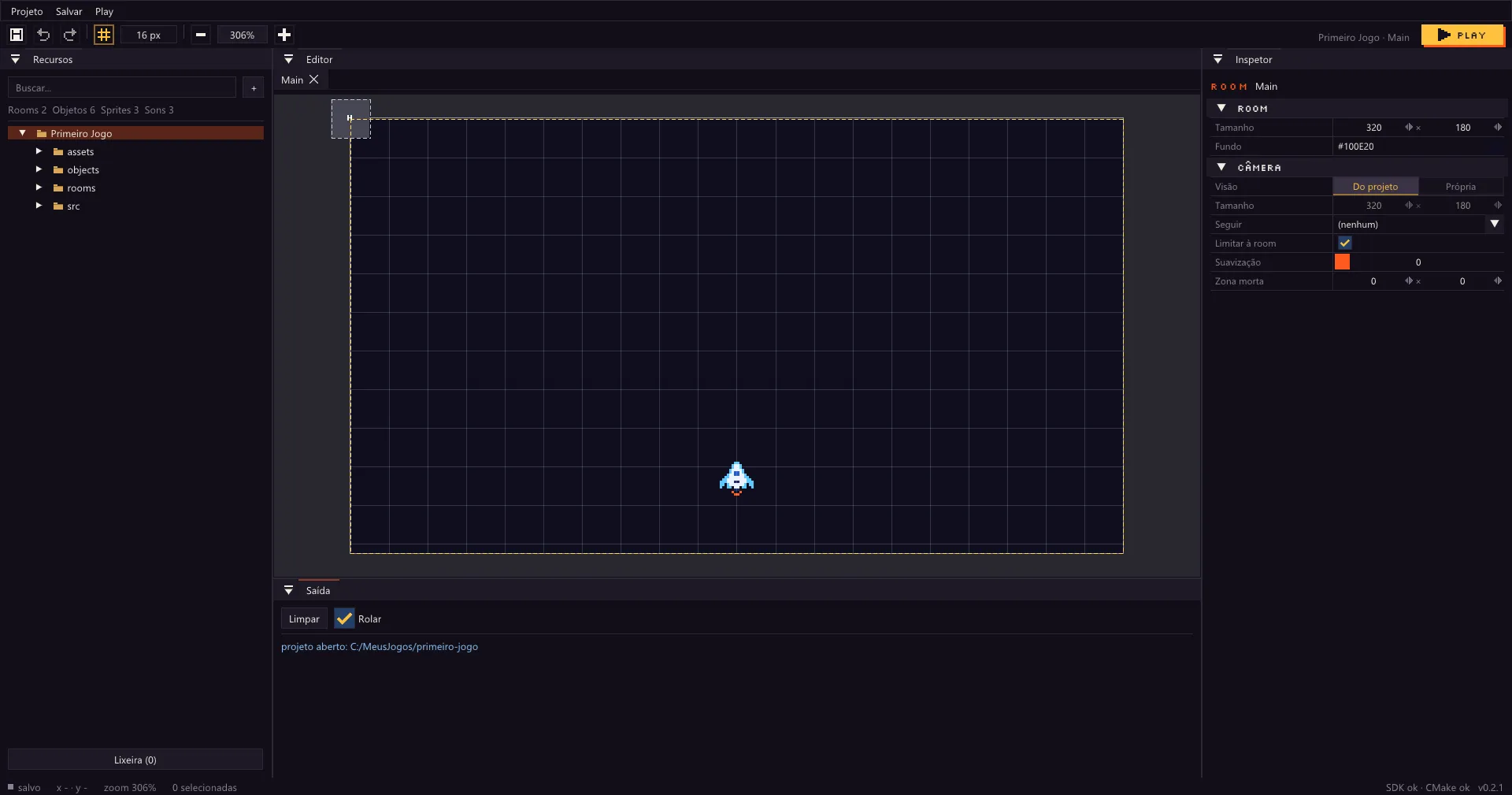
Task: Open the Editor panel menu triangle
Action: point(288,59)
